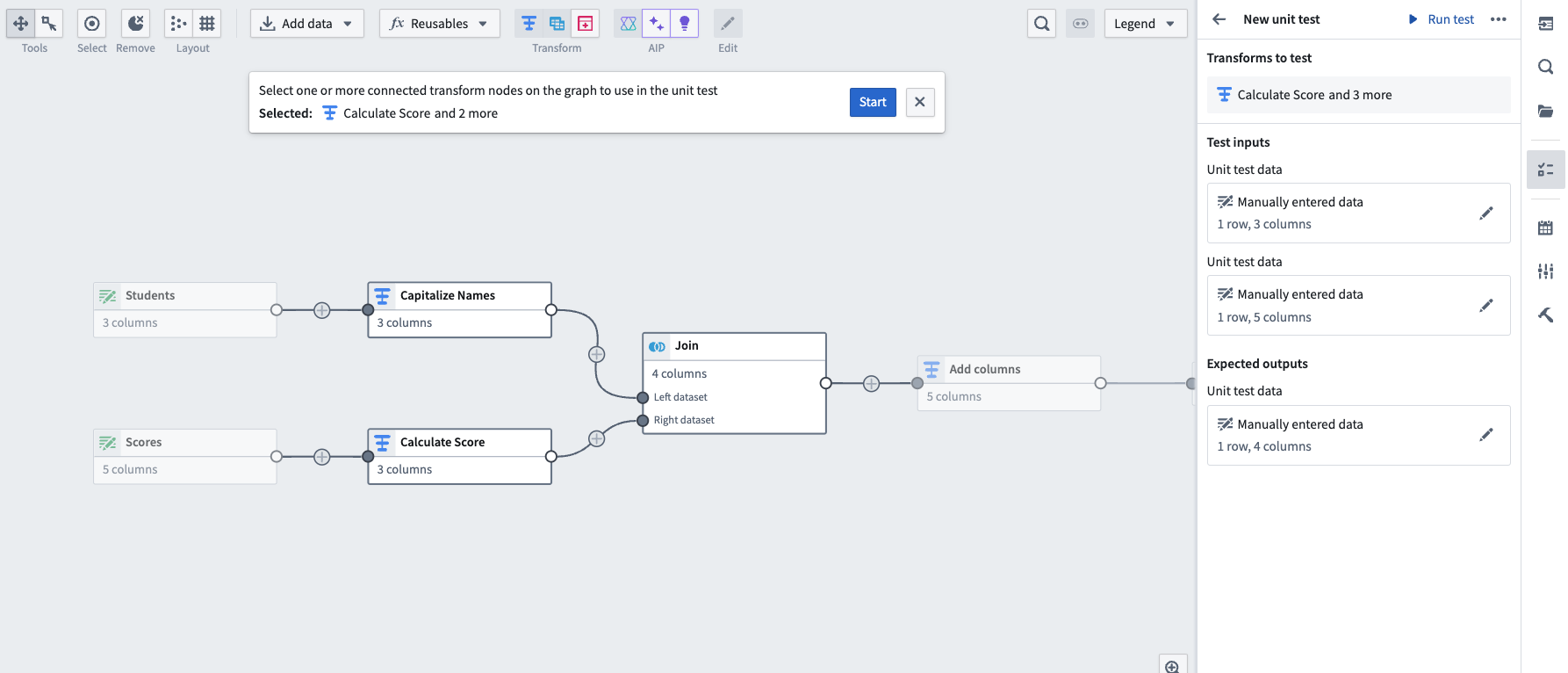Open sidebar build hammer icon
The image size is (1568, 673).
(1546, 315)
